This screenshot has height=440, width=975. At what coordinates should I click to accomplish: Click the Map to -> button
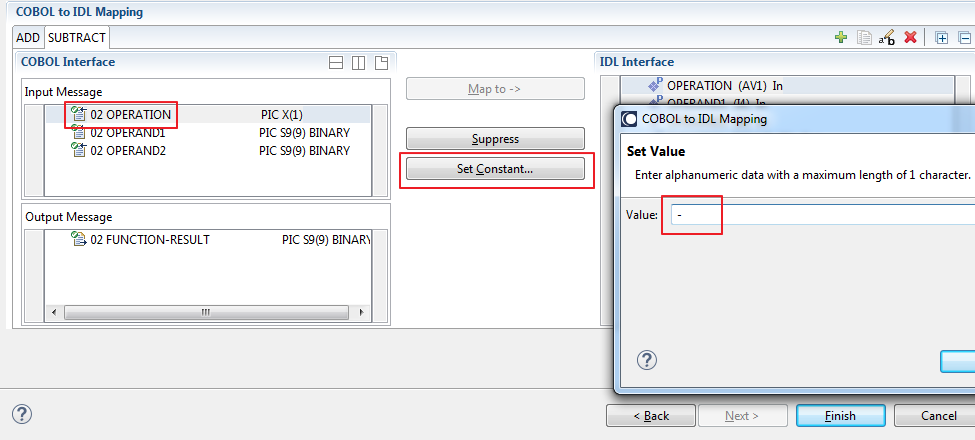click(x=496, y=89)
